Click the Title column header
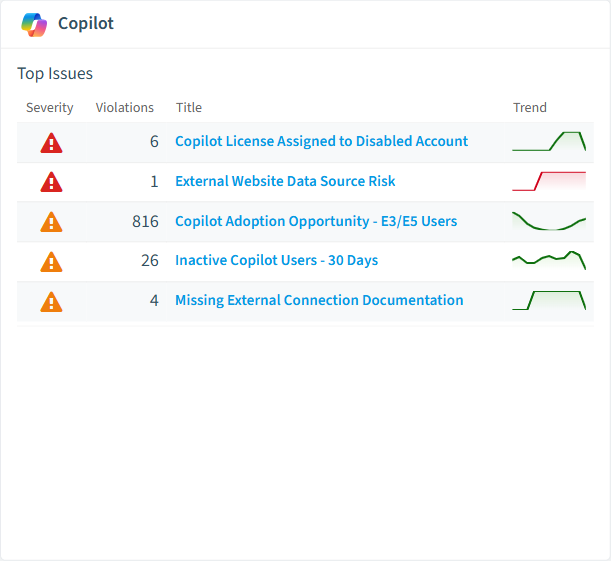 [x=189, y=108]
